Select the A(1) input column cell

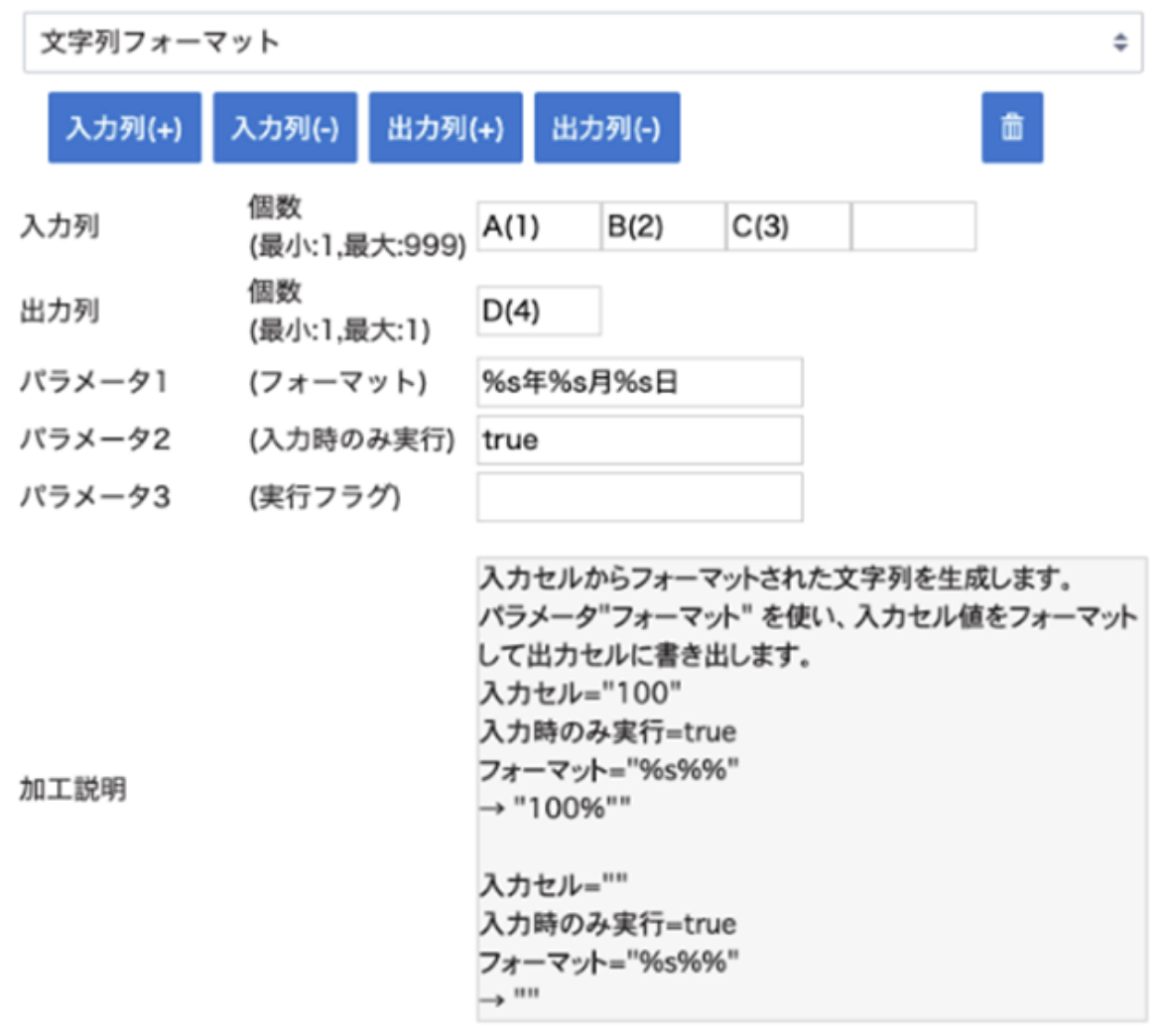point(538,227)
